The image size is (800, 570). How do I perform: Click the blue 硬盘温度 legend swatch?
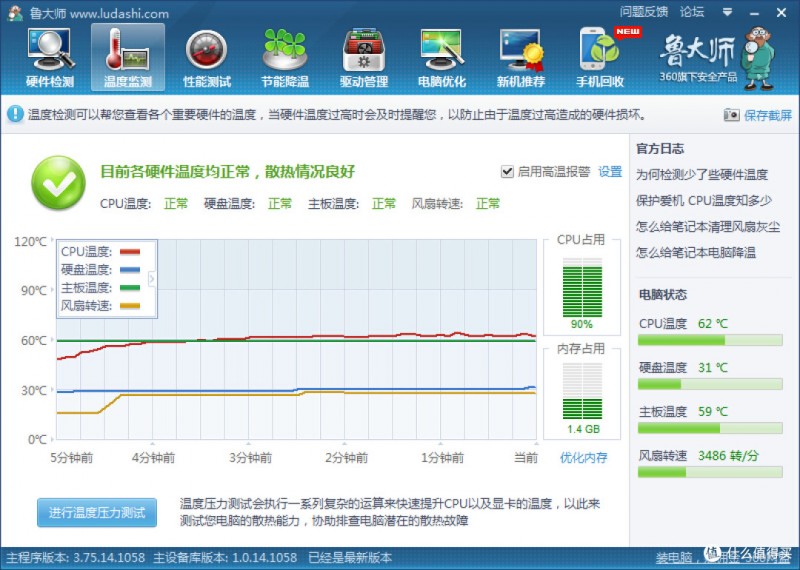click(130, 269)
